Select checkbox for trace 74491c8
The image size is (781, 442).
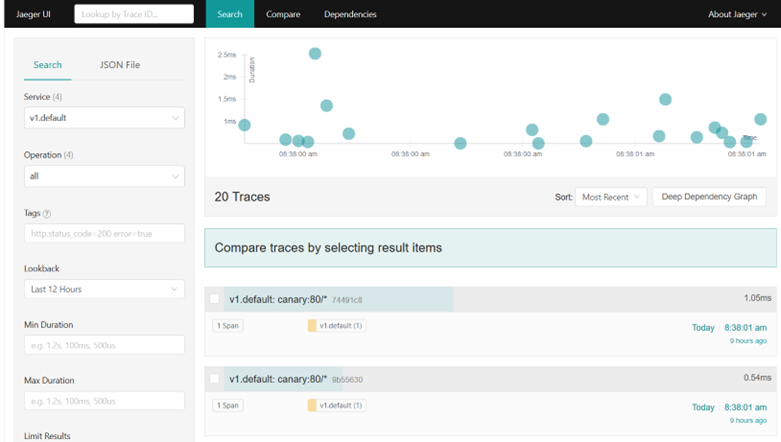(x=215, y=299)
